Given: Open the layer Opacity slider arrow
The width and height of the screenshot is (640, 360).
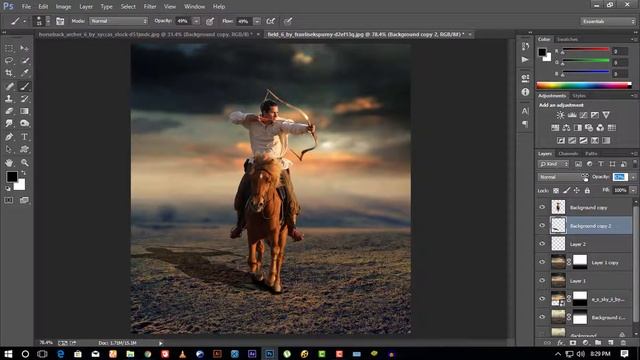Looking at the screenshot, I should (x=633, y=177).
